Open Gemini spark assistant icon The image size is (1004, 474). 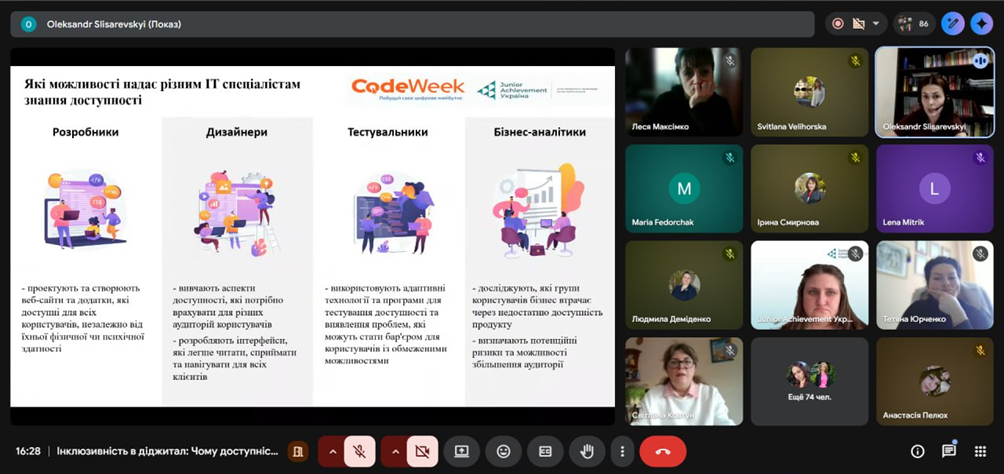pyautogui.click(x=981, y=23)
